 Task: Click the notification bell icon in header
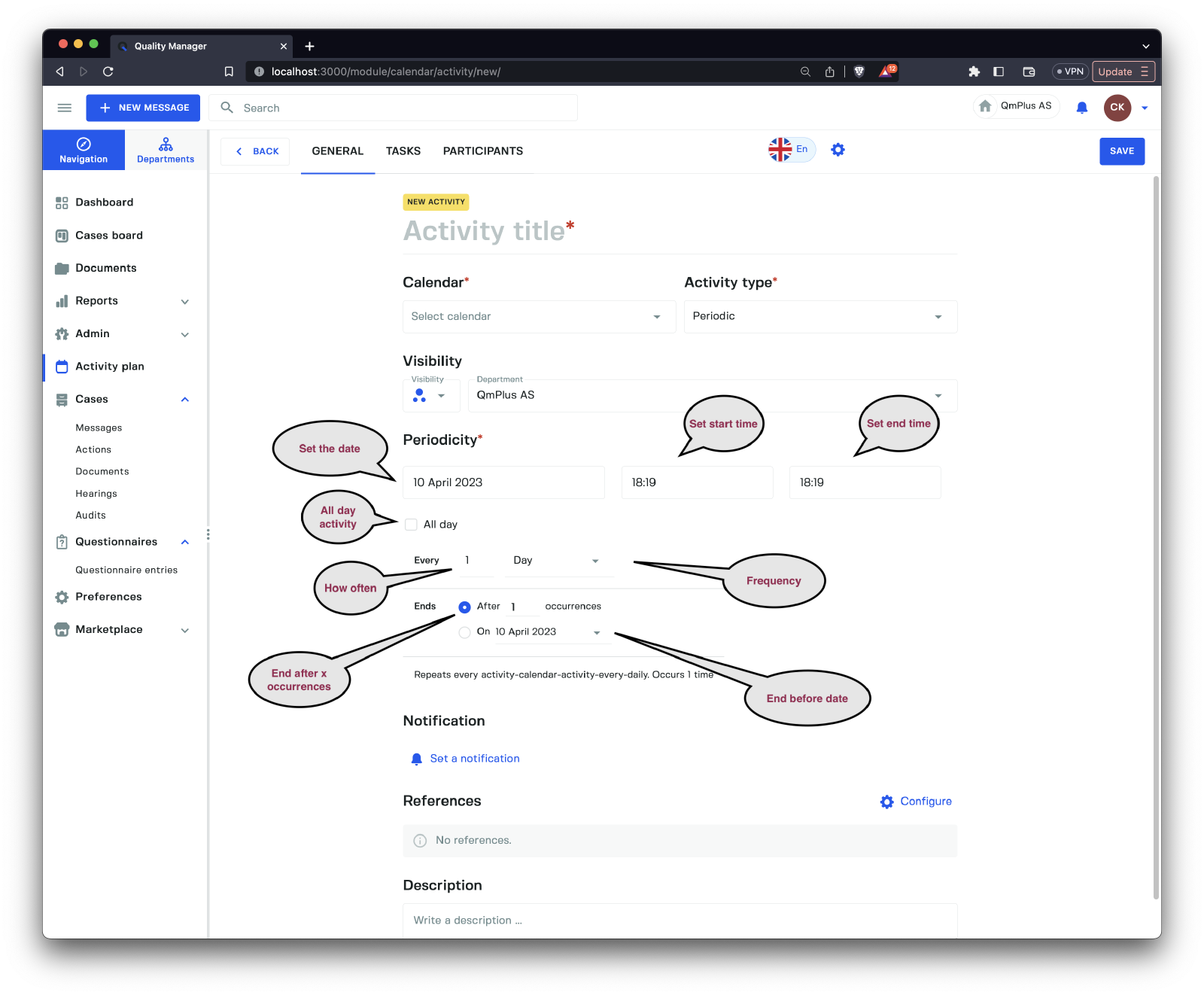click(1081, 108)
